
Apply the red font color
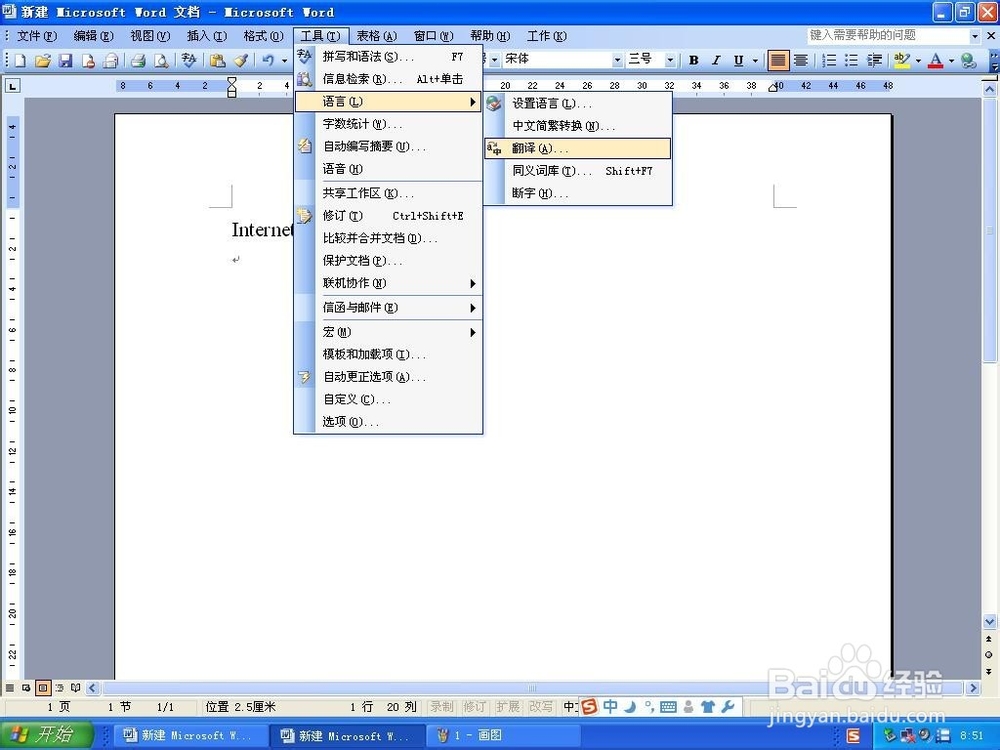point(936,61)
